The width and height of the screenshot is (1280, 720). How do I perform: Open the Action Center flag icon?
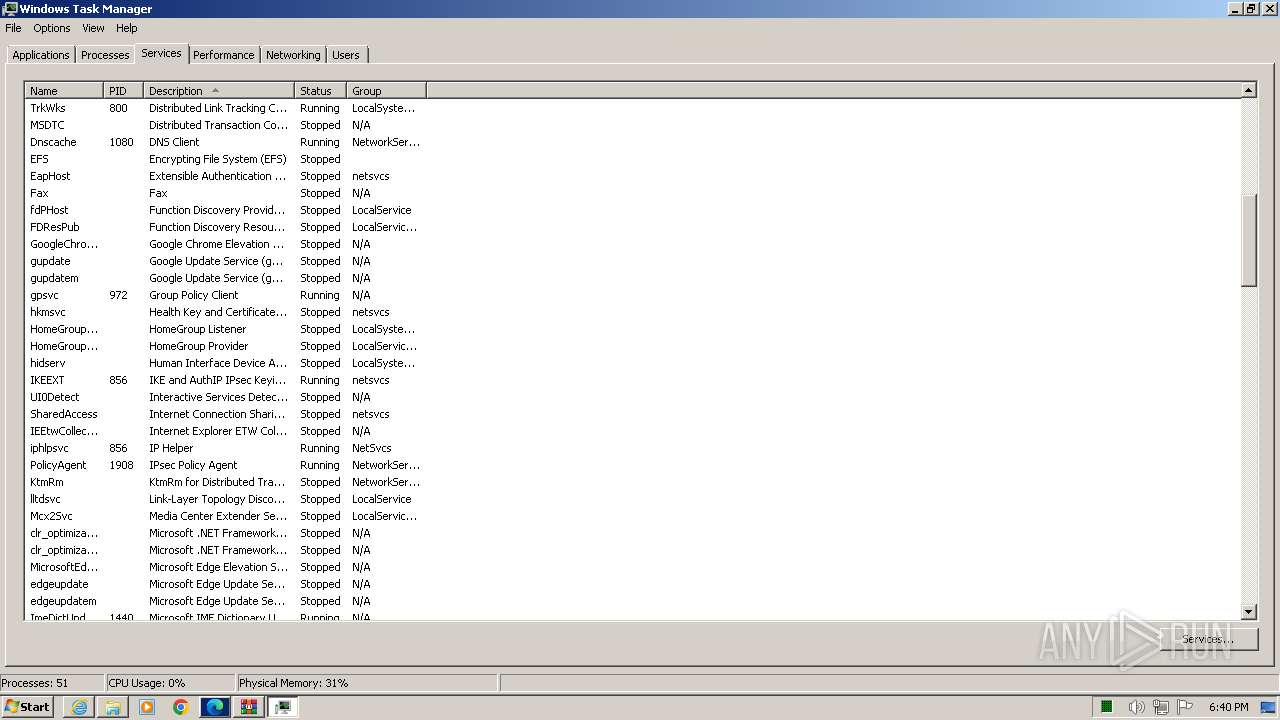[1185, 707]
